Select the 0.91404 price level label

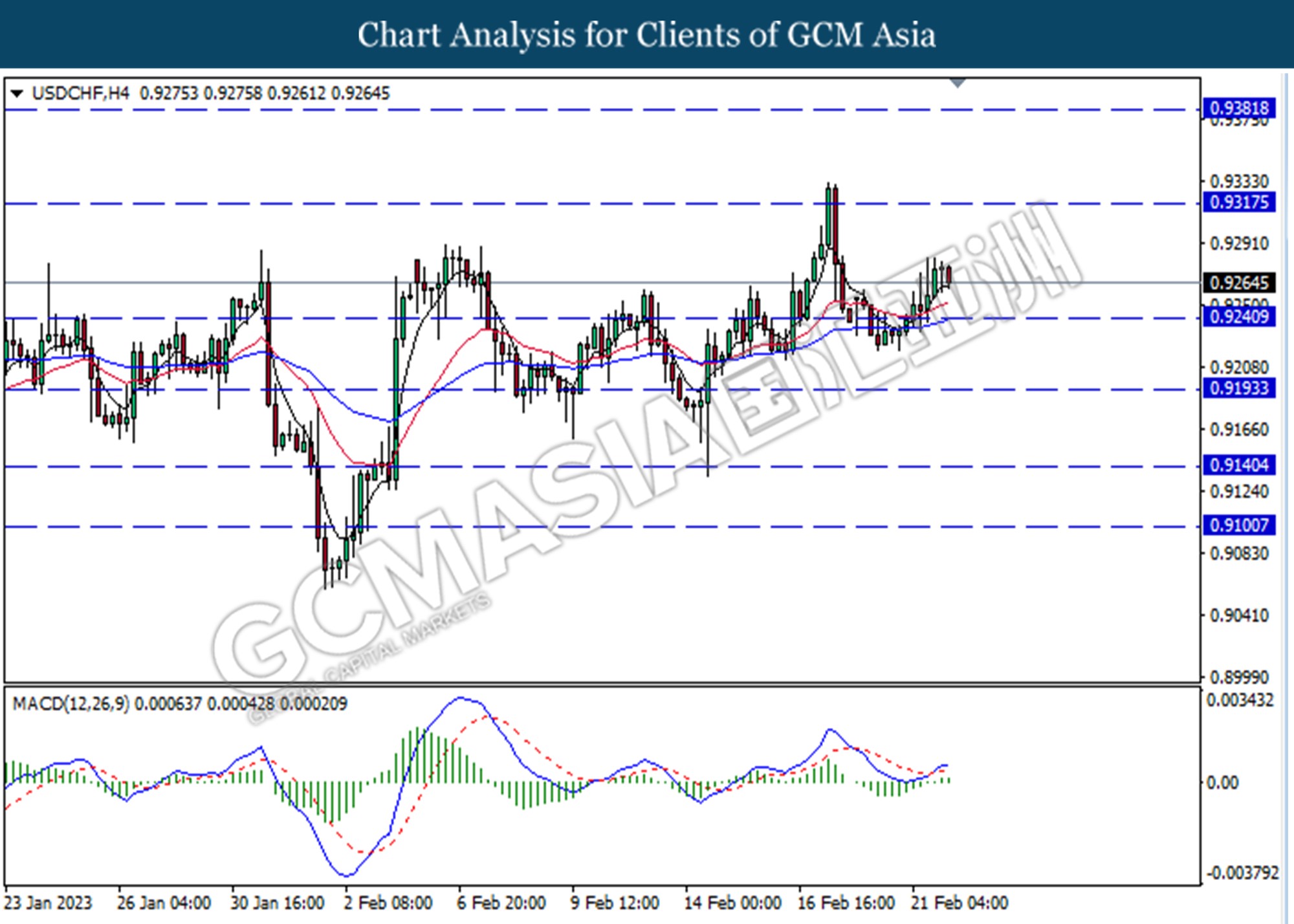tap(1239, 465)
